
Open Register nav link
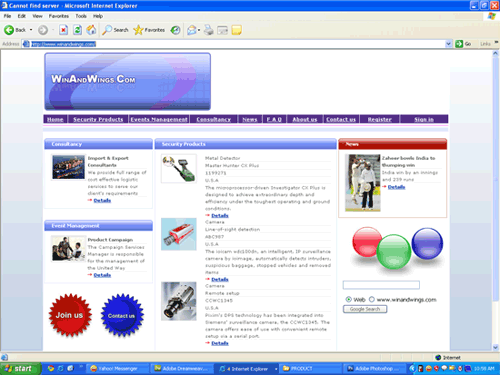(x=380, y=119)
